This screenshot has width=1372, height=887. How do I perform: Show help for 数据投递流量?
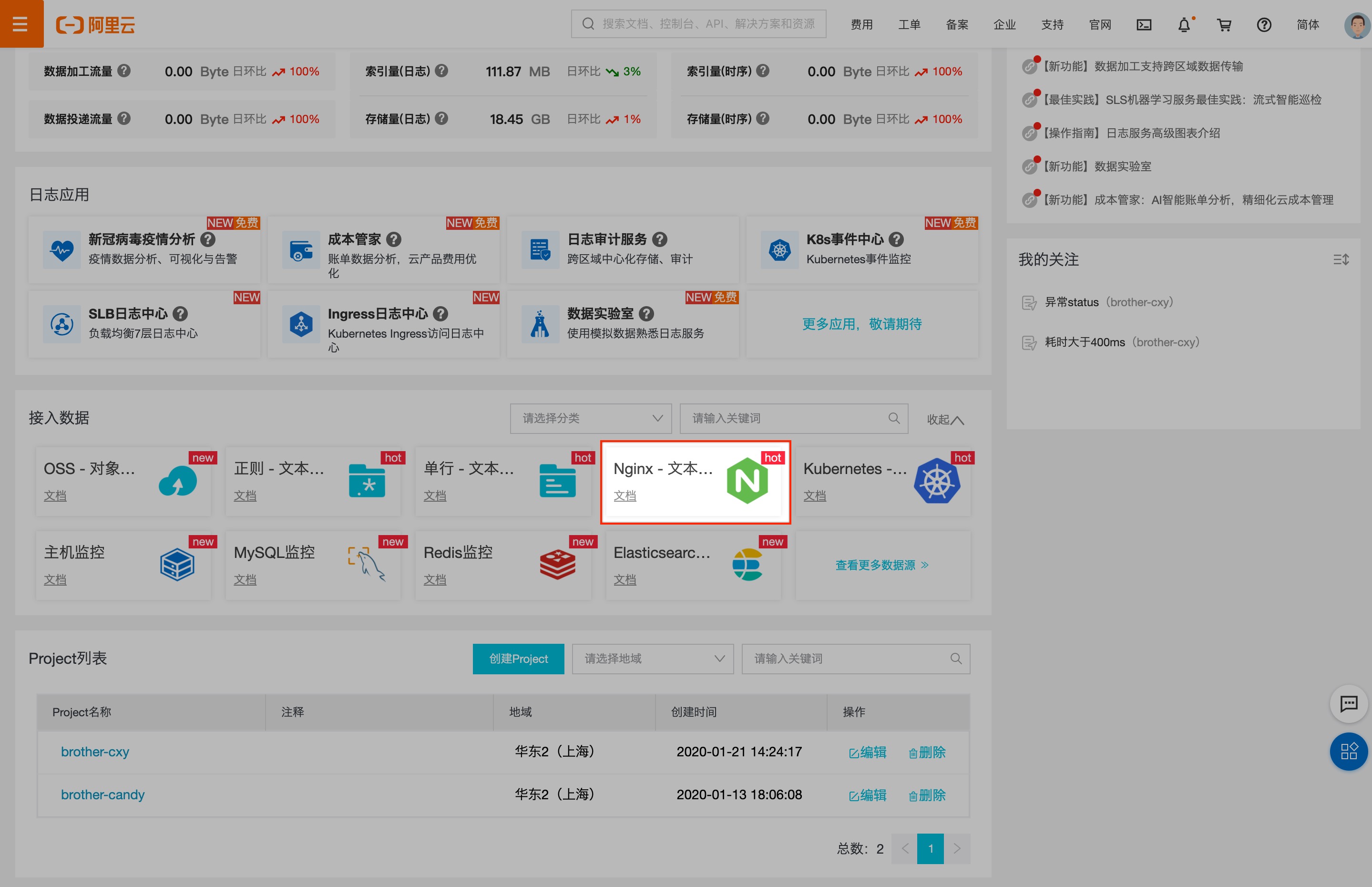coord(124,118)
